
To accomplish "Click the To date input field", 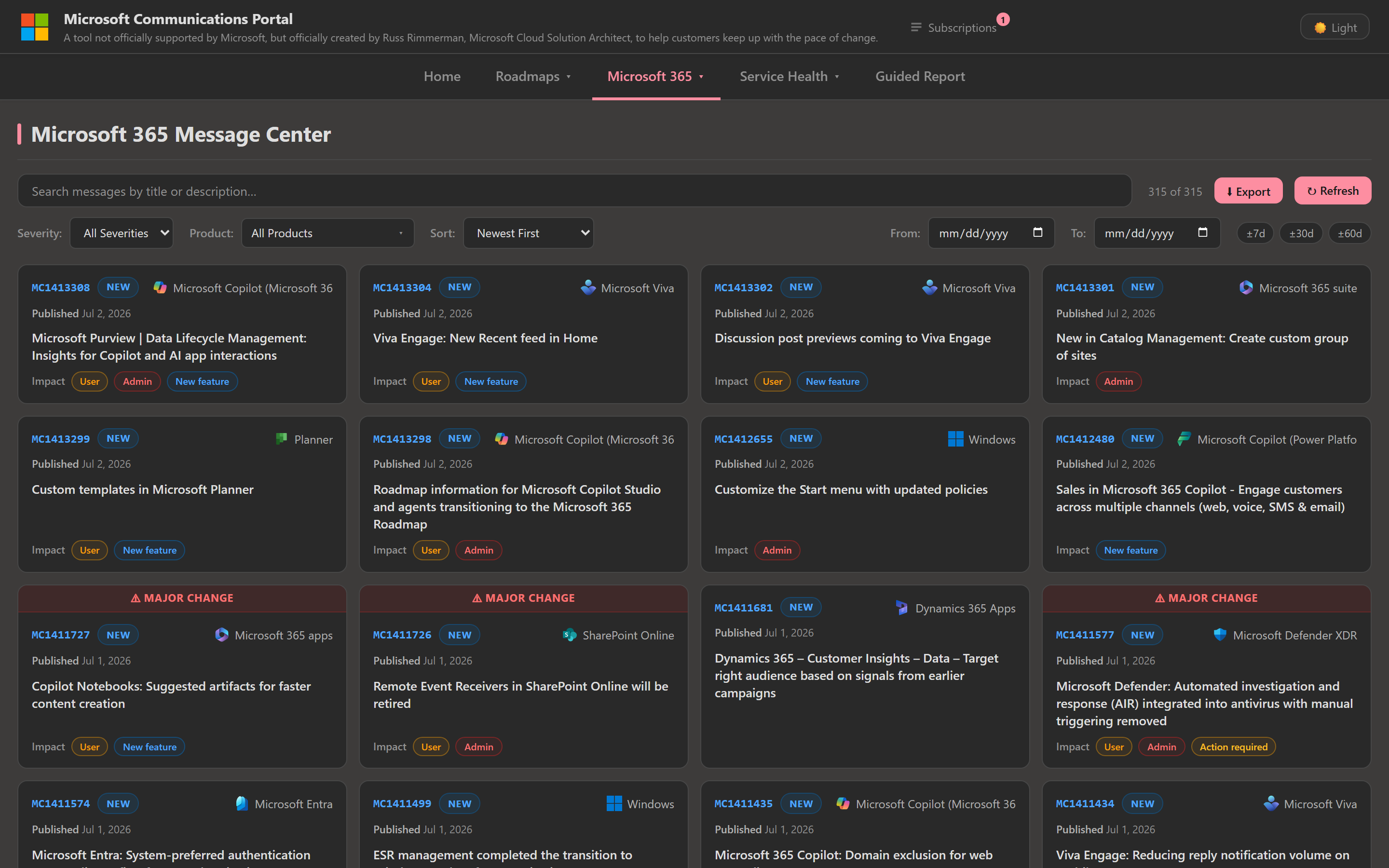I will pos(1157,233).
